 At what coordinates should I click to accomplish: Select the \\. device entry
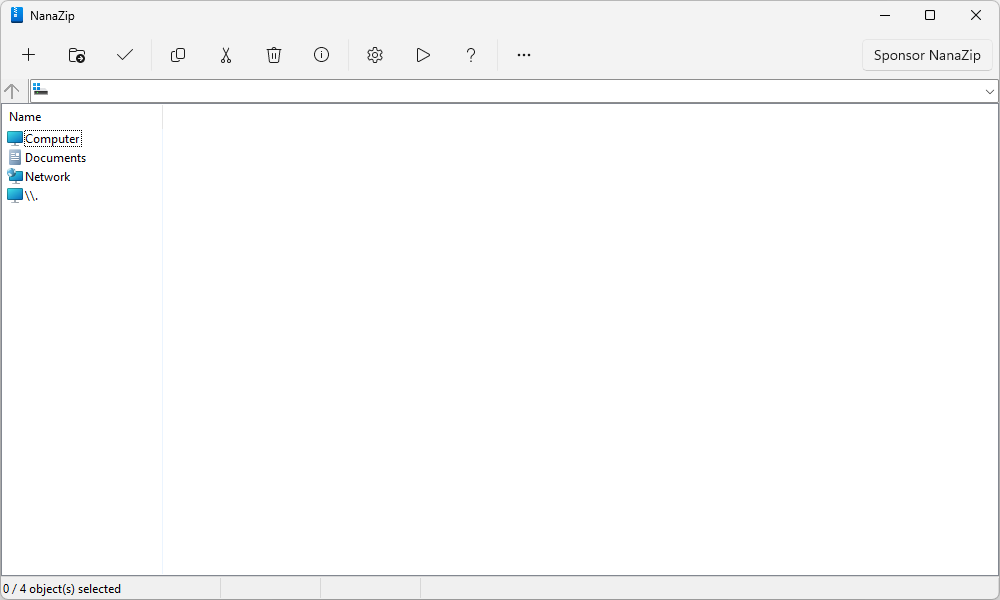(x=31, y=196)
